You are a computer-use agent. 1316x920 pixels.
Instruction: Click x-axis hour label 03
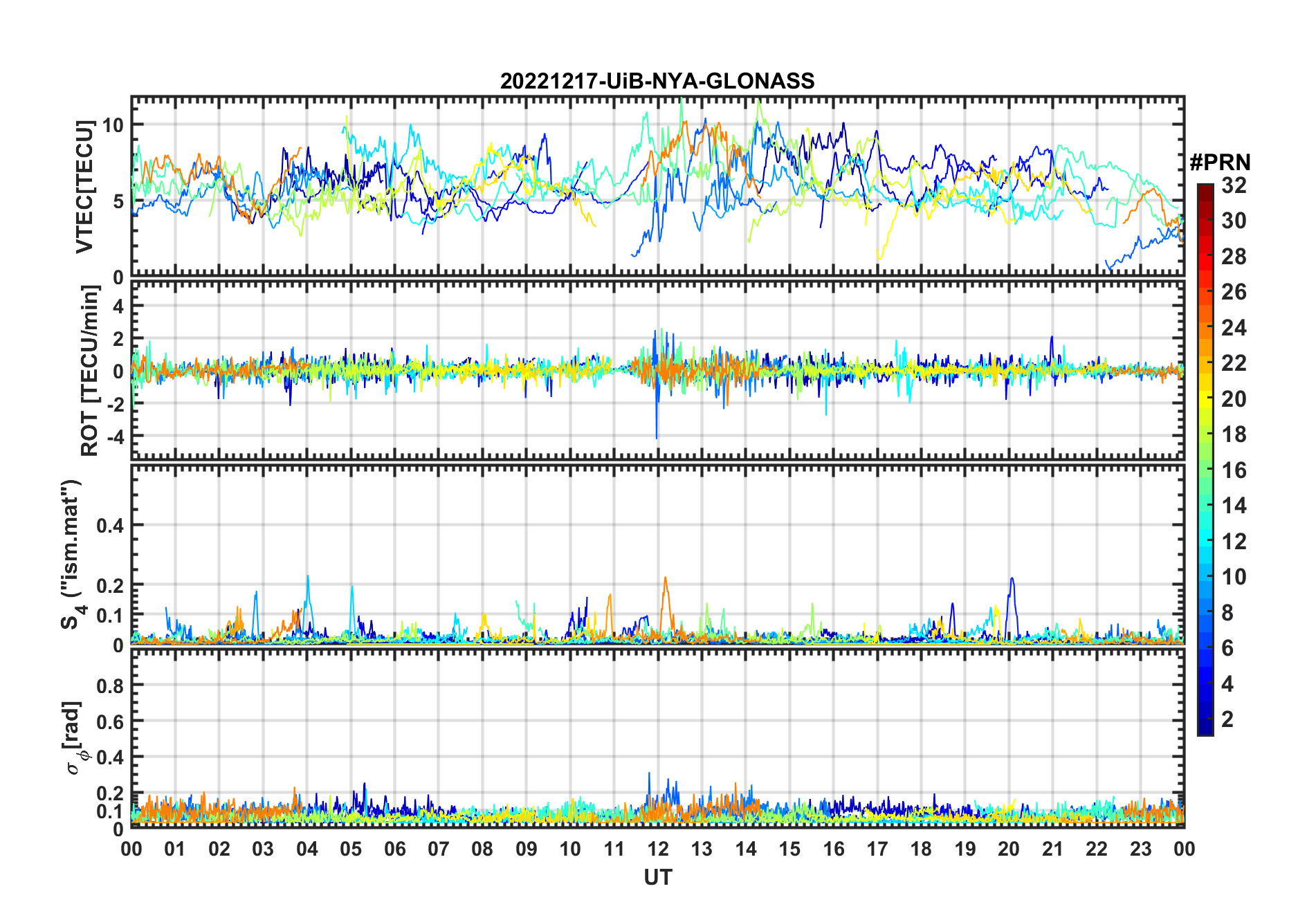coord(263,848)
